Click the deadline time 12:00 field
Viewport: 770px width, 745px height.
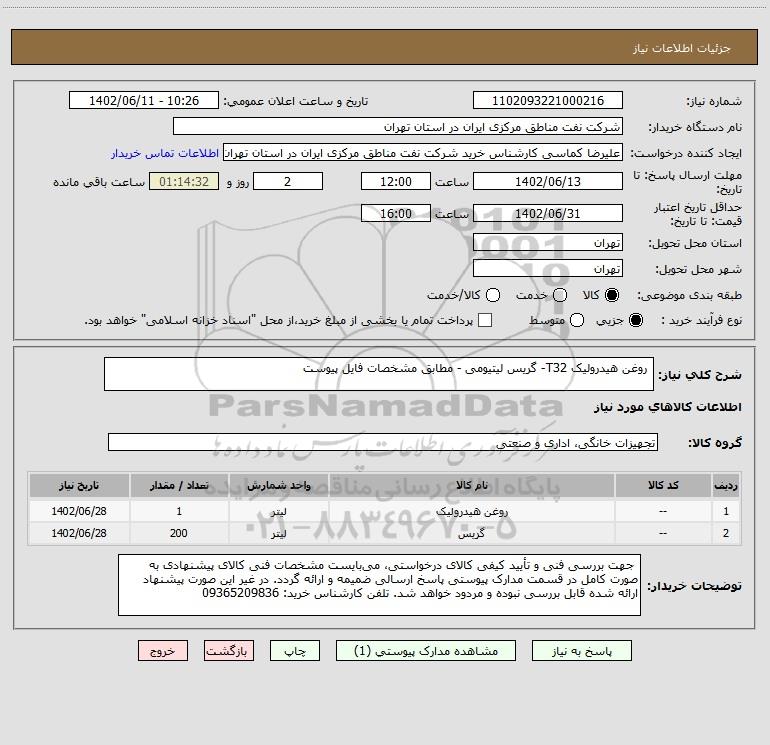coord(396,181)
